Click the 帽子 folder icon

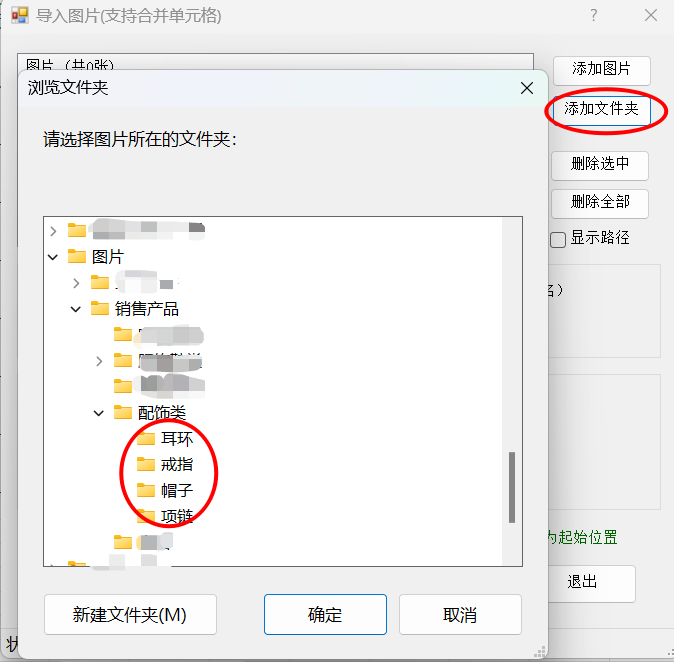[146, 490]
